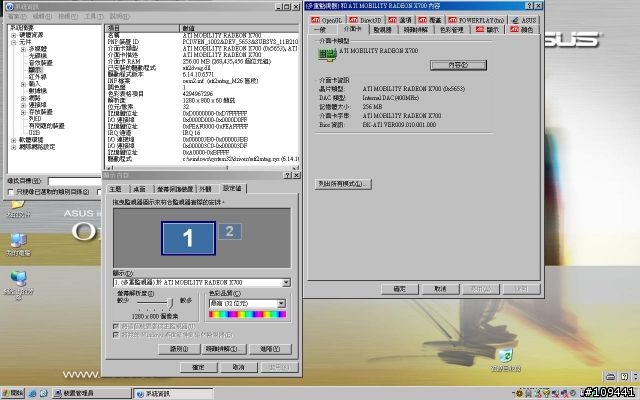Open the POWERPLAY(tm) tab
640x400 pixels.
pyautogui.click(x=476, y=20)
